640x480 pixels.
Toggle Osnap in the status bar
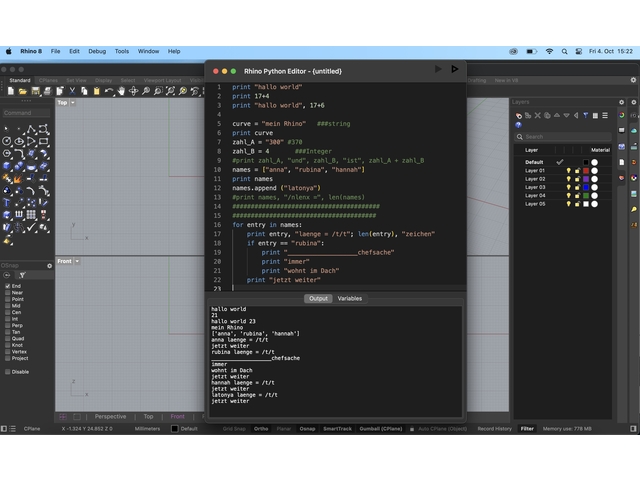point(307,429)
